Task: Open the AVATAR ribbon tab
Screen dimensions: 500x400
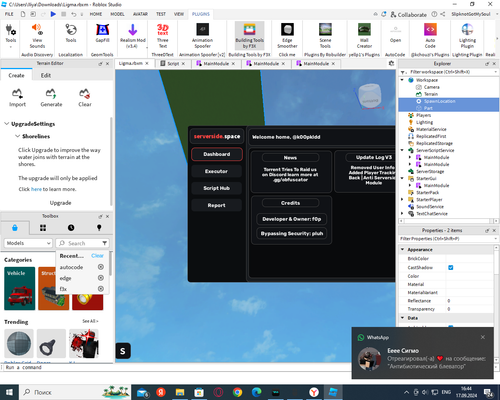Action: point(140,14)
